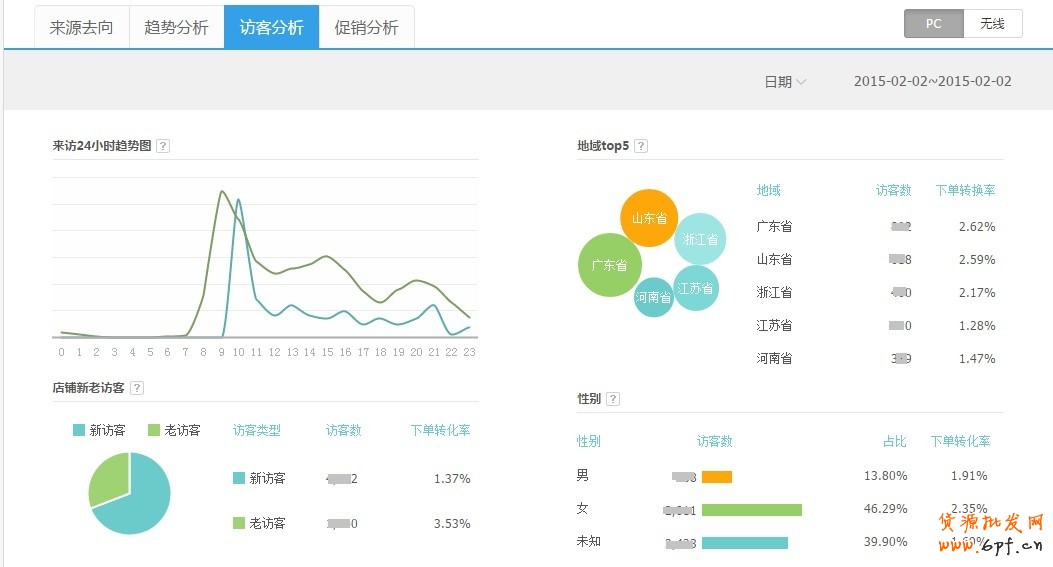Screen dimensions: 1053x567
Task: Open the 来源去向 tab
Action: [82, 27]
